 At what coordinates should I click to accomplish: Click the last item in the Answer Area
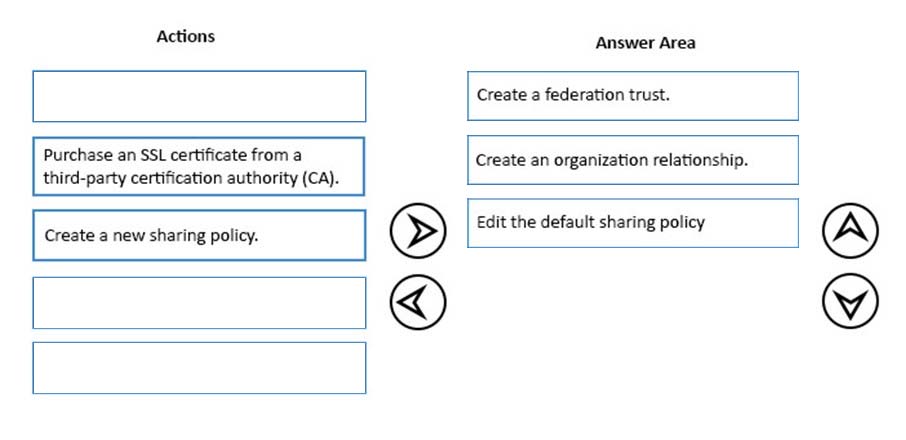point(633,223)
